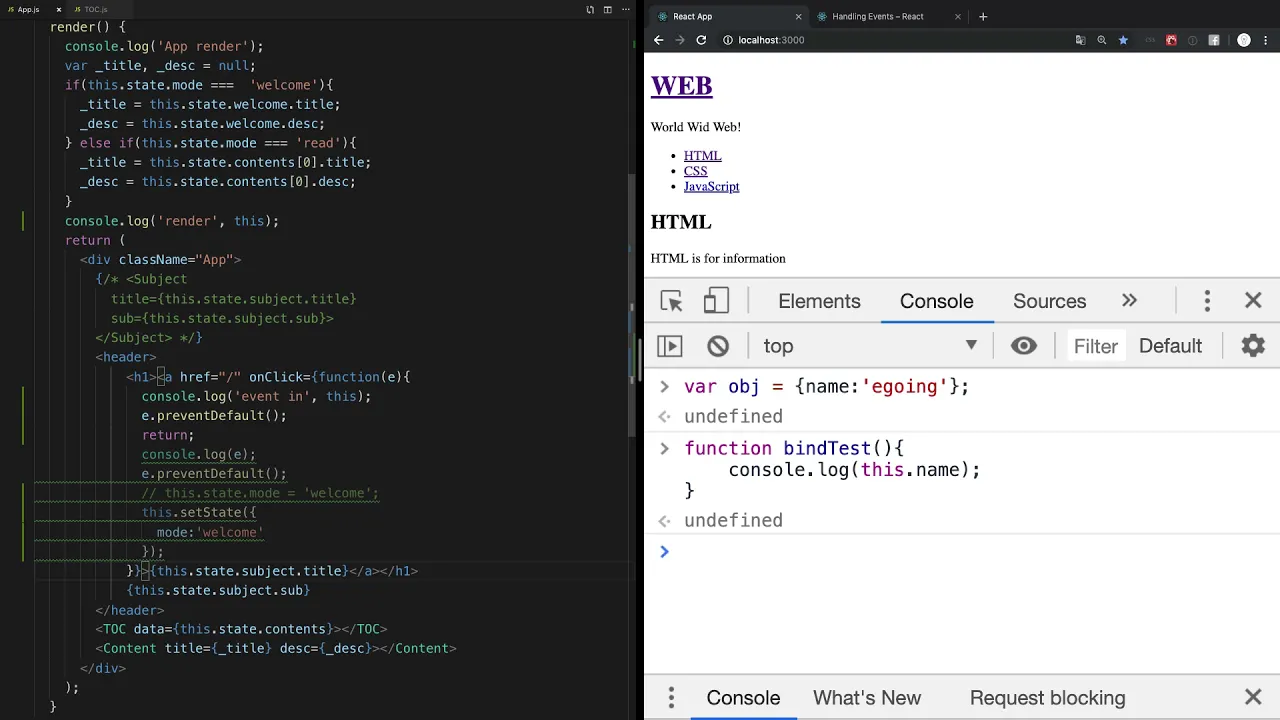The image size is (1280, 720).
Task: Switch to the App.js editor tab
Action: [x=27, y=9]
